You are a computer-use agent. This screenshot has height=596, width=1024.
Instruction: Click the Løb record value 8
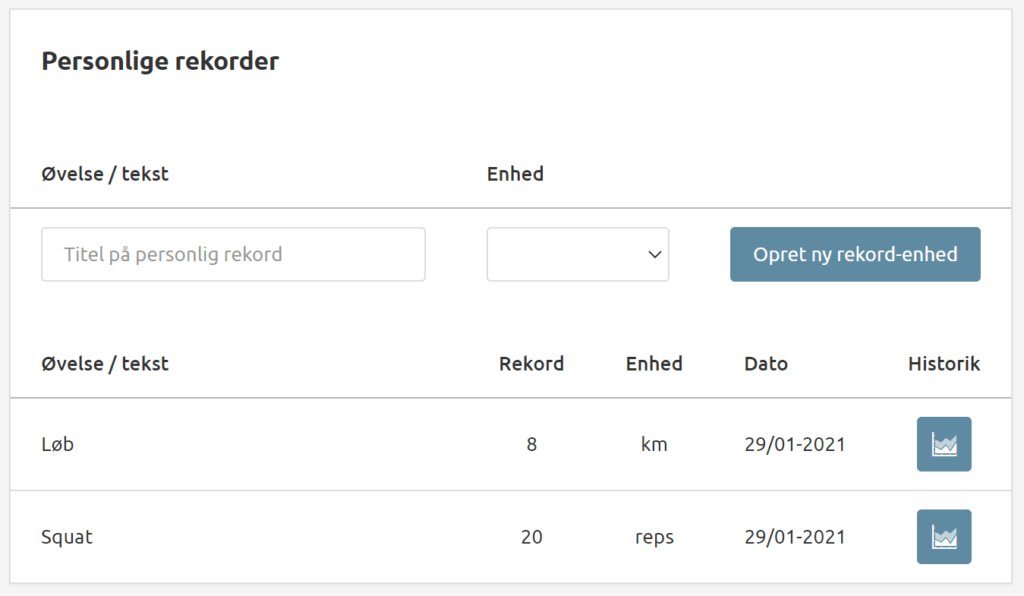click(531, 444)
